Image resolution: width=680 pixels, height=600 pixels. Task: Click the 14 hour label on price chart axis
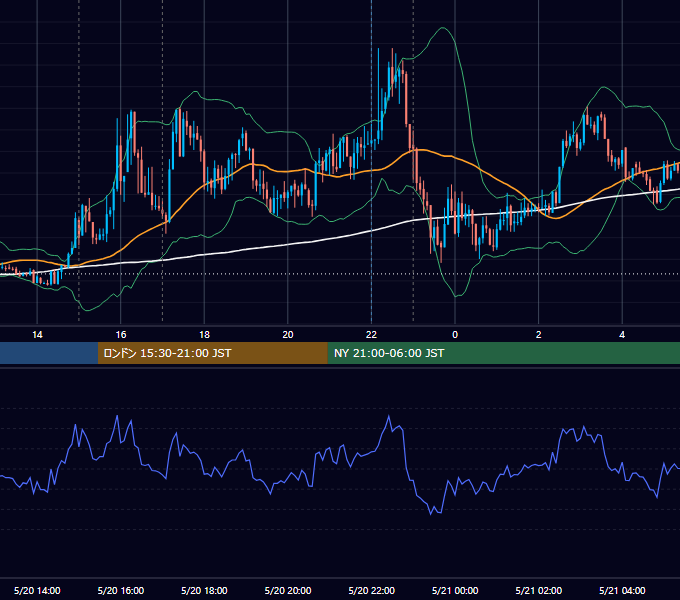[x=37, y=335]
